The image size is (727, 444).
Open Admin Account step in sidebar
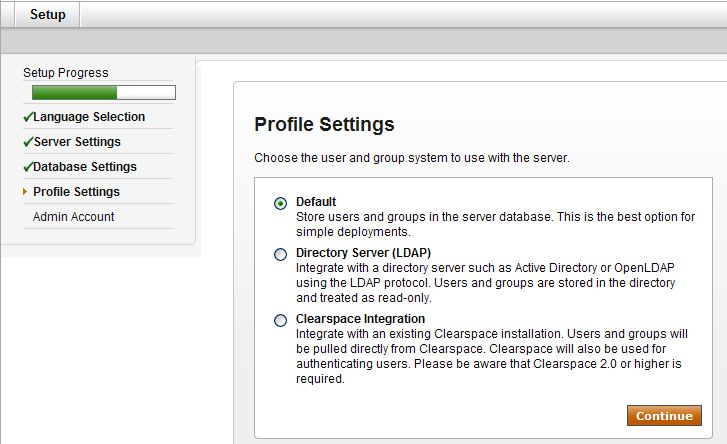click(x=73, y=216)
